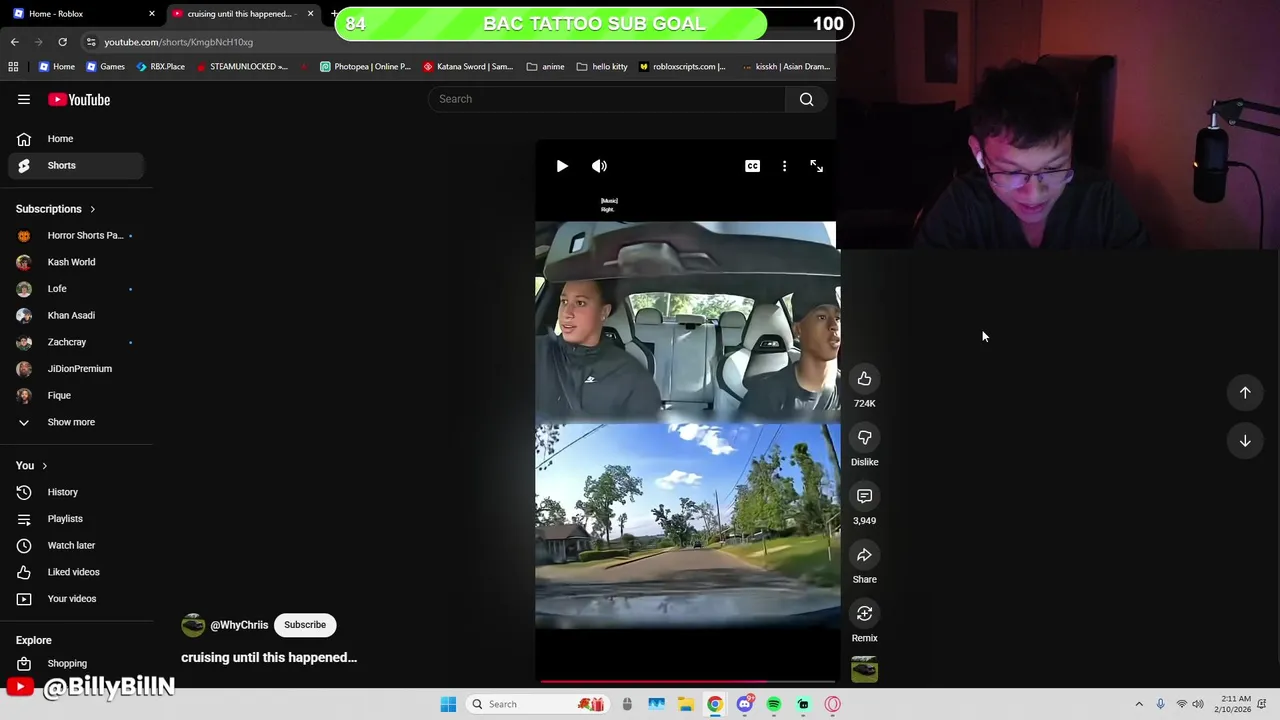Viewport: 1280px width, 720px height.
Task: Open the Khan Asadi subscription
Action: pos(76,315)
